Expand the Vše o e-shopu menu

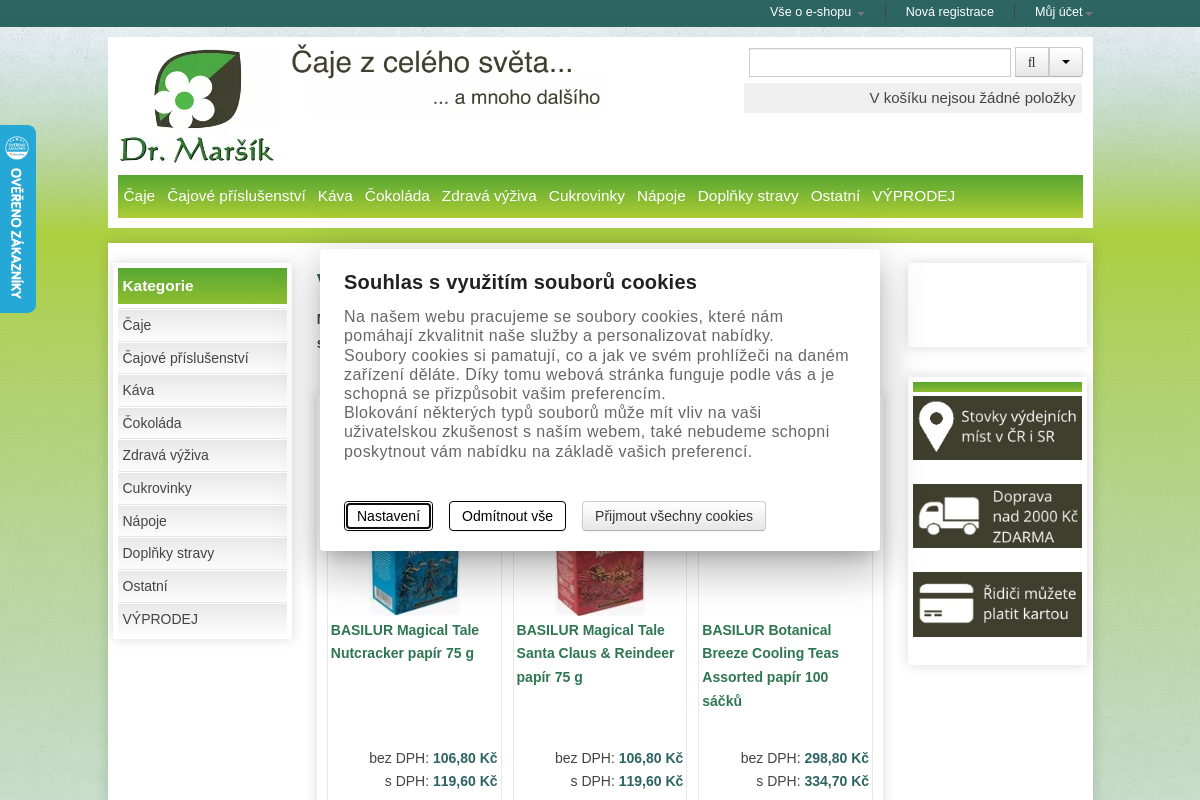pyautogui.click(x=817, y=12)
